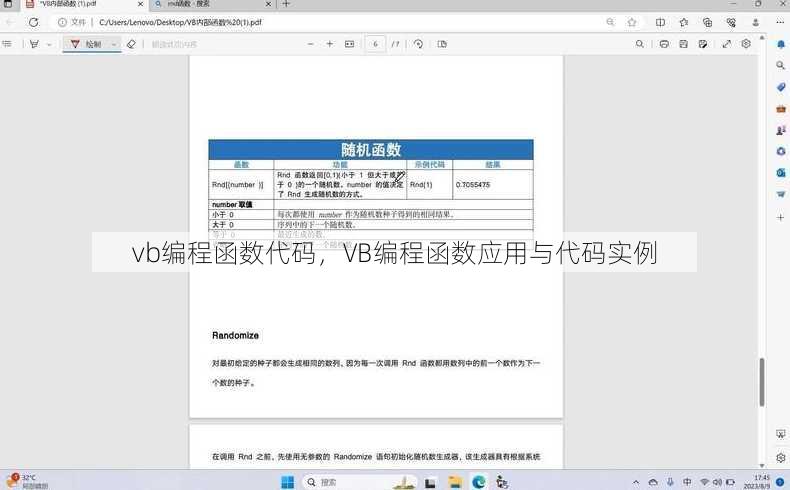Toggle the PDF table of contents icon

pos(7,44)
